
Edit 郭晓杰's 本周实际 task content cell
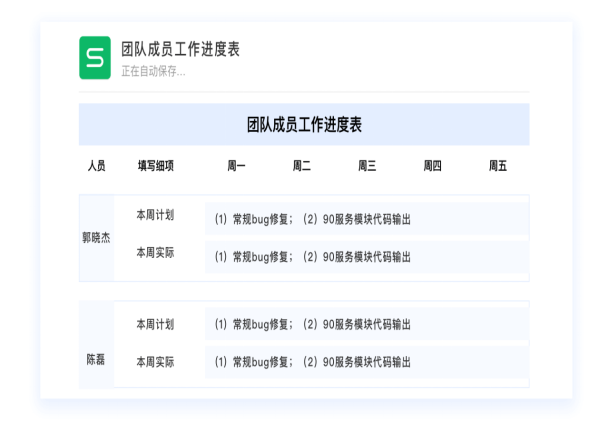tap(366, 257)
